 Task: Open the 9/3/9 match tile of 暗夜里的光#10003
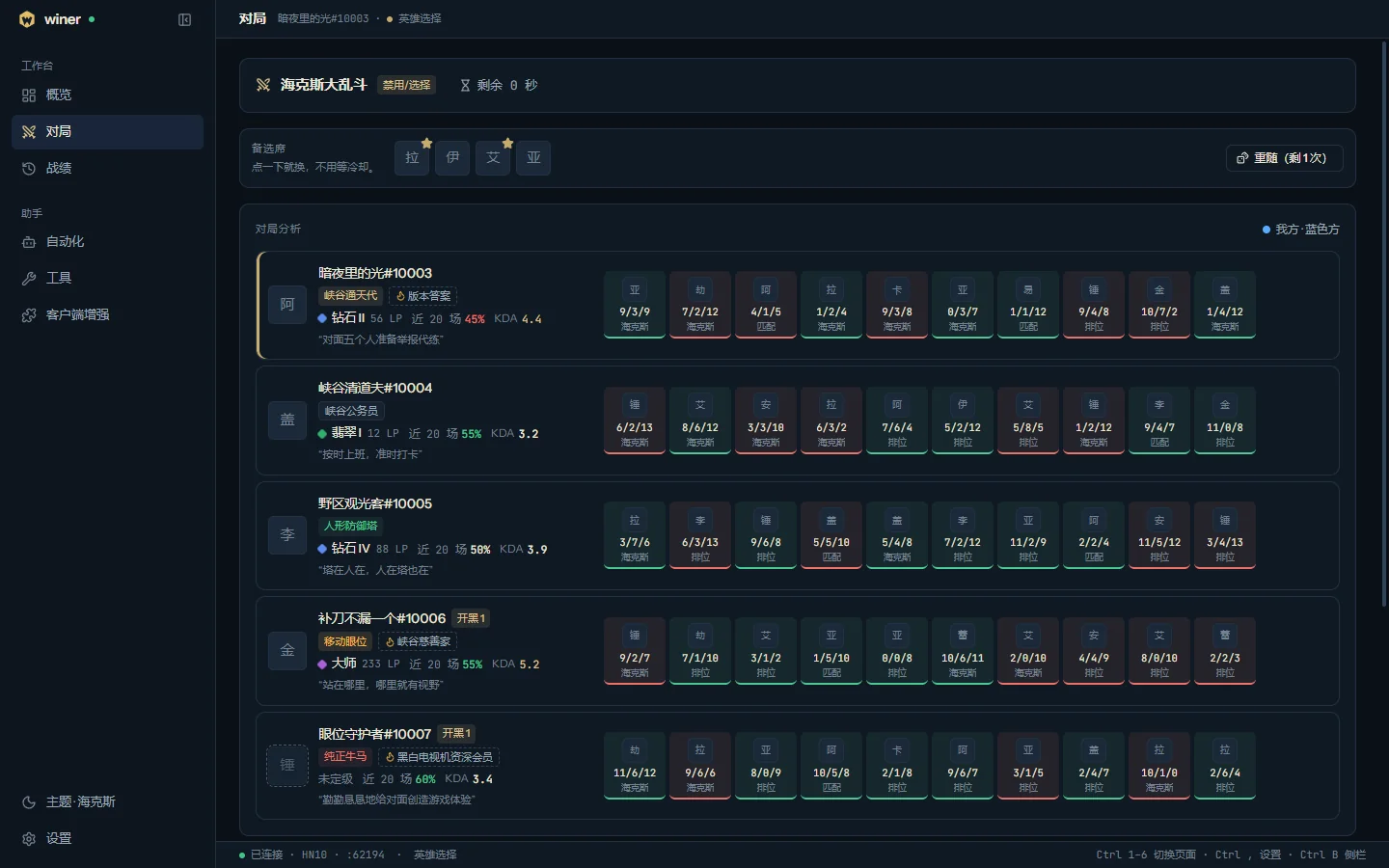point(635,305)
